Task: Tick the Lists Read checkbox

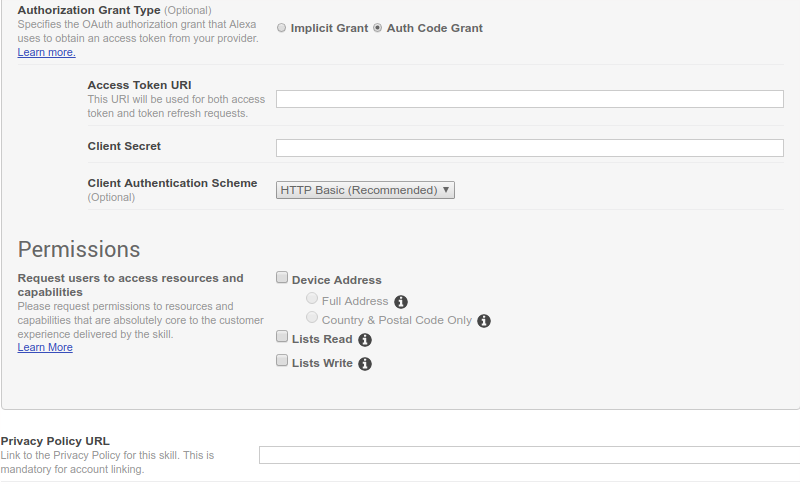Action: 282,338
